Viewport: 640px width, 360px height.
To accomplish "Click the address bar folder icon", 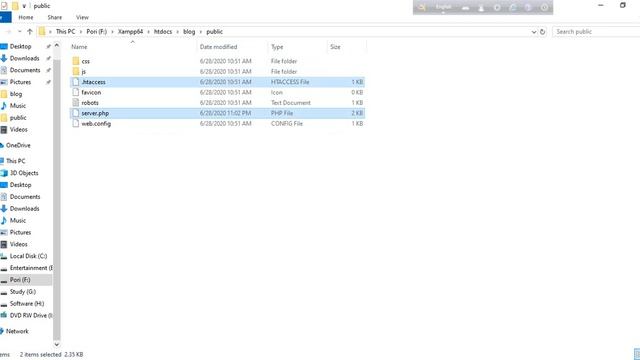I will pos(42,31).
